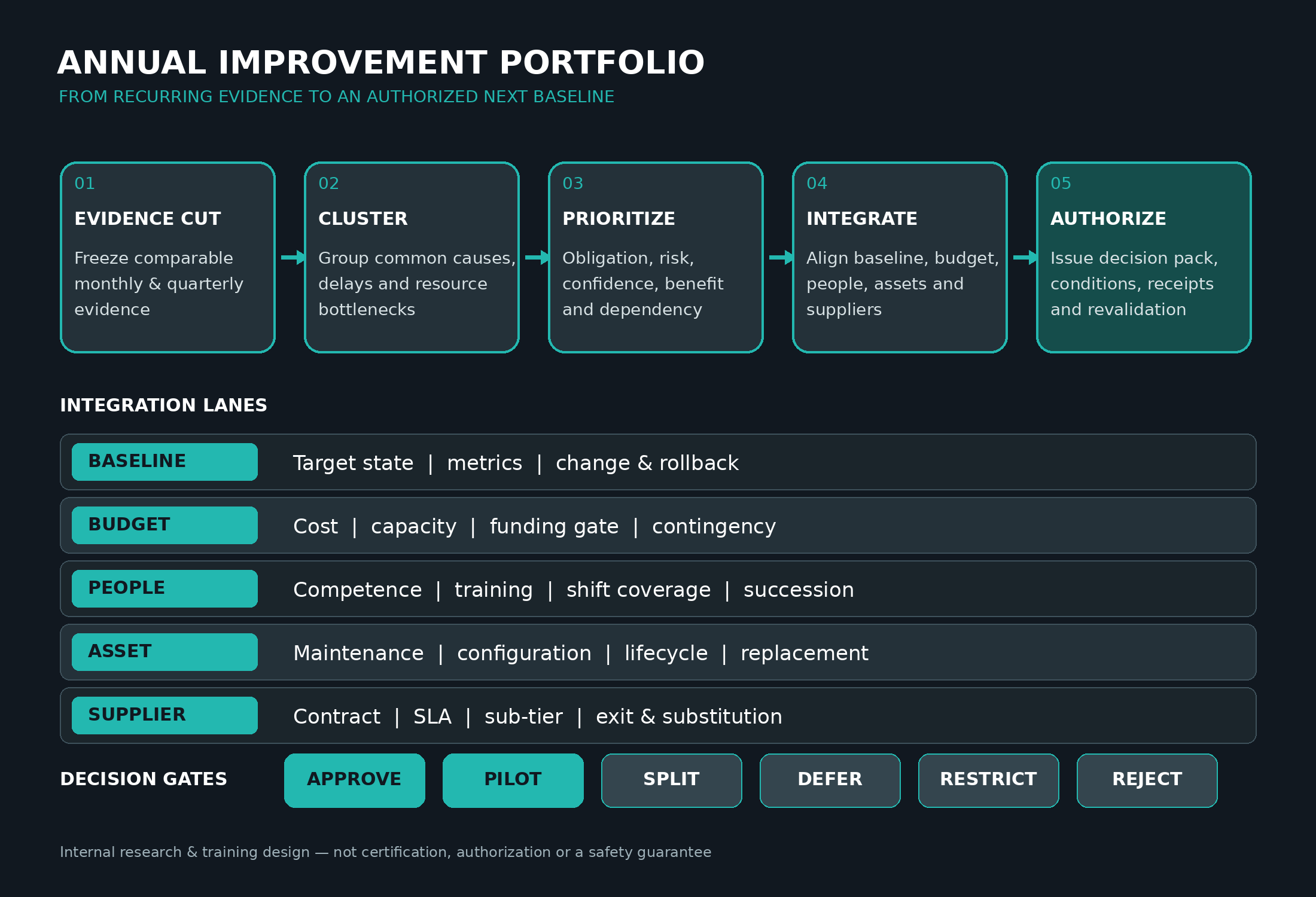Viewport: 1316px width, 897px height.
Task: Open the 01 EVIDENCE CUT step card
Action: 168,257
